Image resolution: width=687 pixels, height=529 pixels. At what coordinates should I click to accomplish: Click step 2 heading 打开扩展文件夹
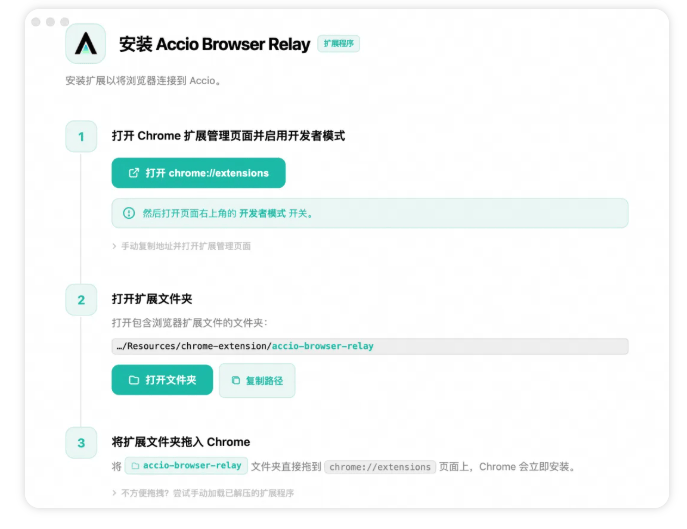(152, 299)
